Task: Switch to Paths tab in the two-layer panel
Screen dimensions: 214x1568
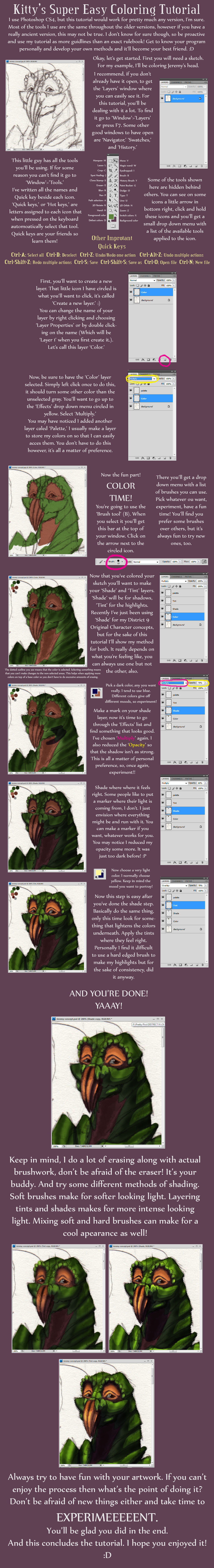Action: 157,276
